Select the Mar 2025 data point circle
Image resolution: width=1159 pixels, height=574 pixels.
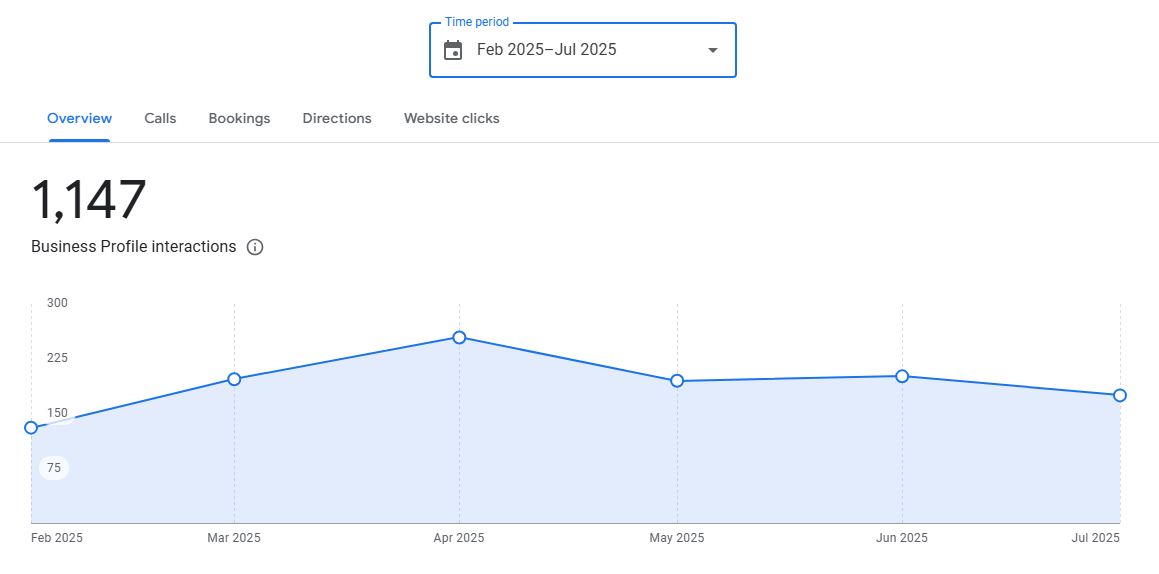[x=234, y=379]
